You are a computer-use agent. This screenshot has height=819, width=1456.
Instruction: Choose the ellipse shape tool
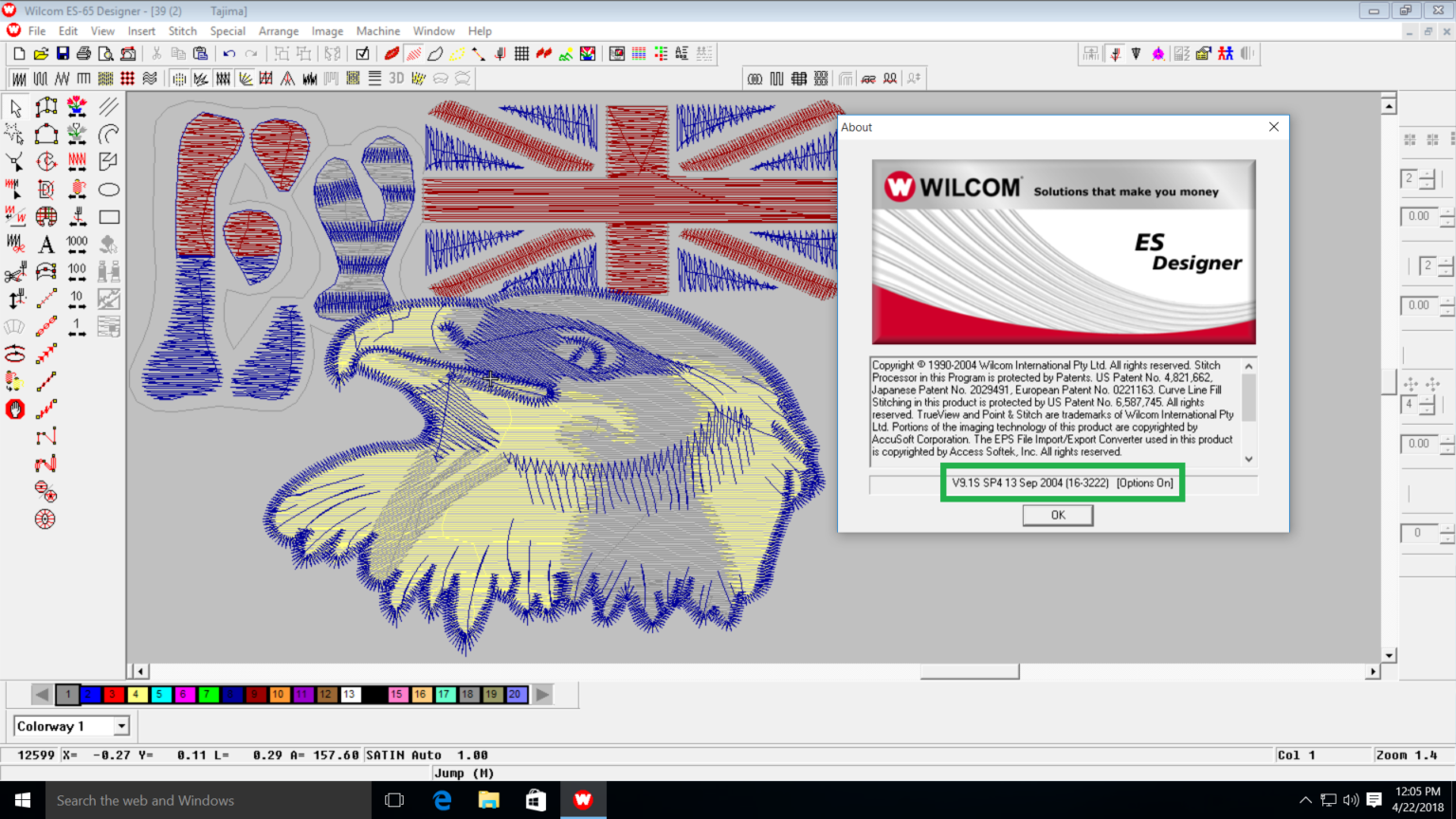click(109, 190)
